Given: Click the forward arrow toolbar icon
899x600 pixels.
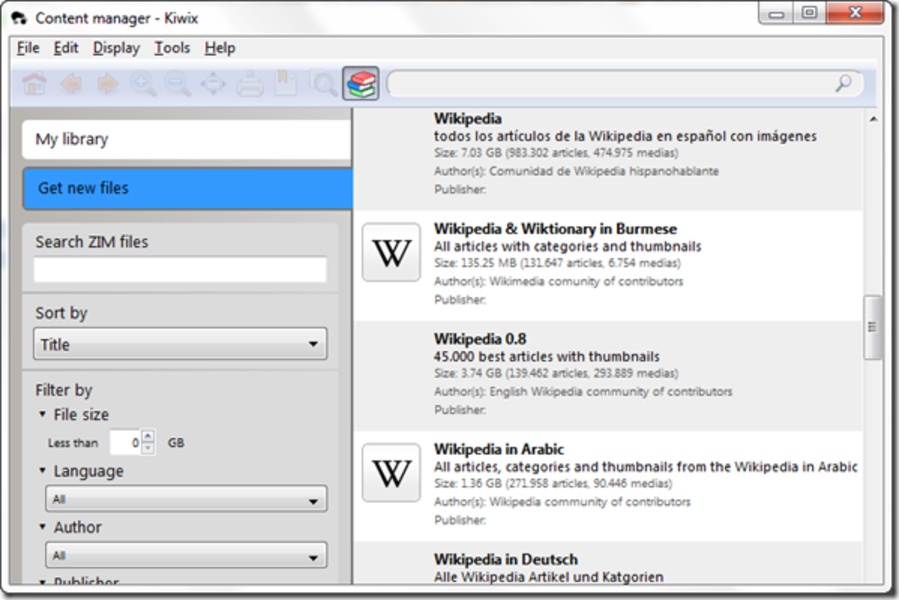Looking at the screenshot, I should coord(106,85).
